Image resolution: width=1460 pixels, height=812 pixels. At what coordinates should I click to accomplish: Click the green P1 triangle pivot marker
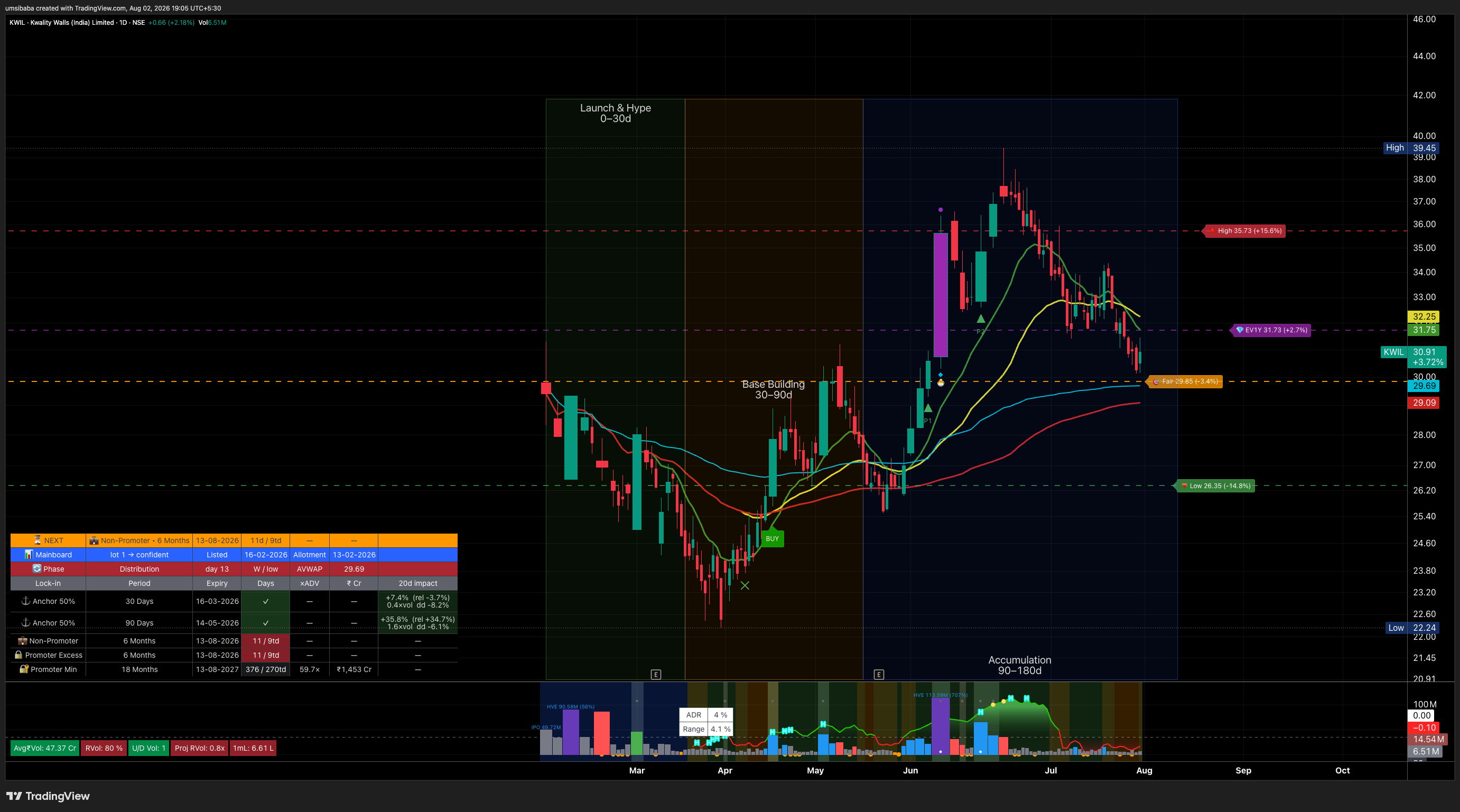(928, 408)
